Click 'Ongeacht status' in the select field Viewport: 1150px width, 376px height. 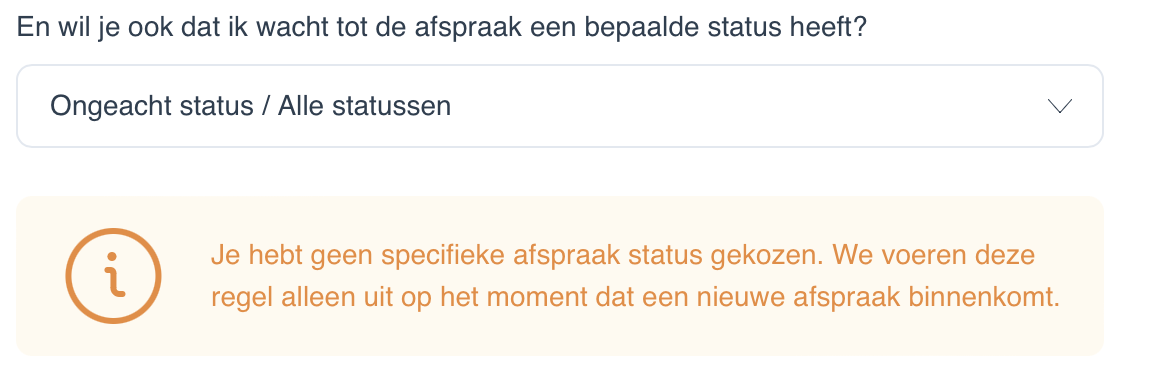(x=150, y=106)
